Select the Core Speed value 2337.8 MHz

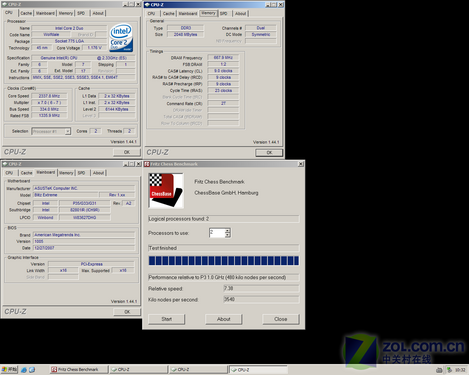pyautogui.click(x=49, y=96)
